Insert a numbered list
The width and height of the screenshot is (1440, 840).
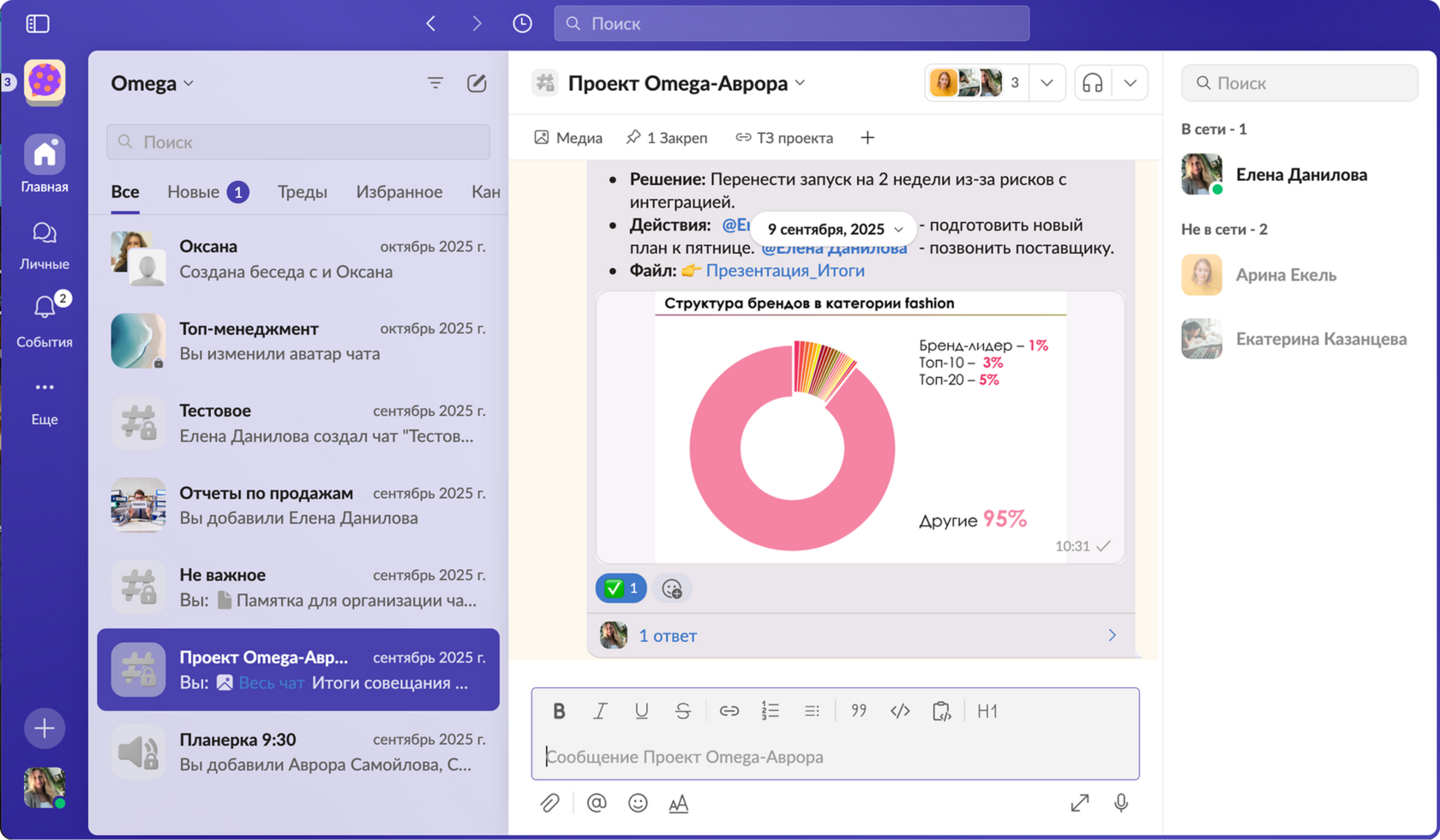coord(770,711)
